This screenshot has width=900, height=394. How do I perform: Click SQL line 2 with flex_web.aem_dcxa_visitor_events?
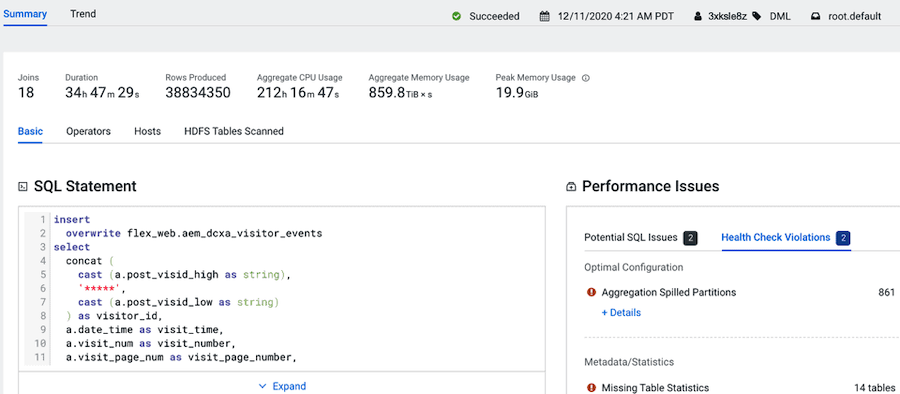click(x=194, y=233)
